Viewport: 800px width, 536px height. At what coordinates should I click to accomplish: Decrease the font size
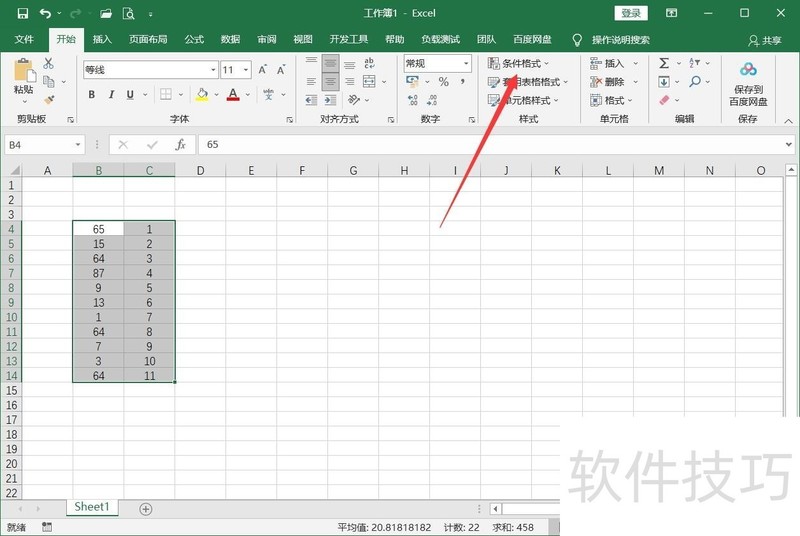(281, 70)
